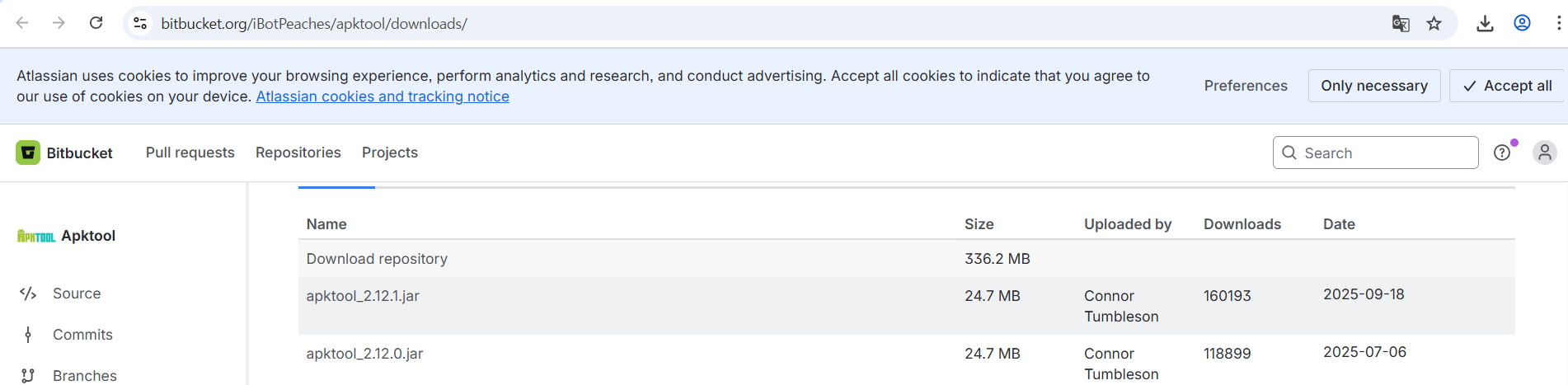Open Commits in the sidebar
Image resolution: width=1568 pixels, height=385 pixels.
coord(82,335)
